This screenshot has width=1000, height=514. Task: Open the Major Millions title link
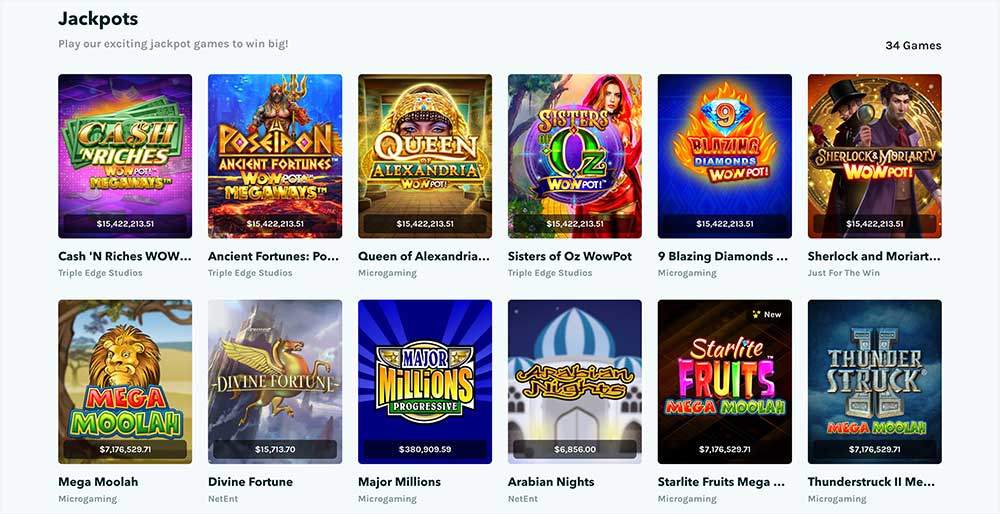[399, 482]
